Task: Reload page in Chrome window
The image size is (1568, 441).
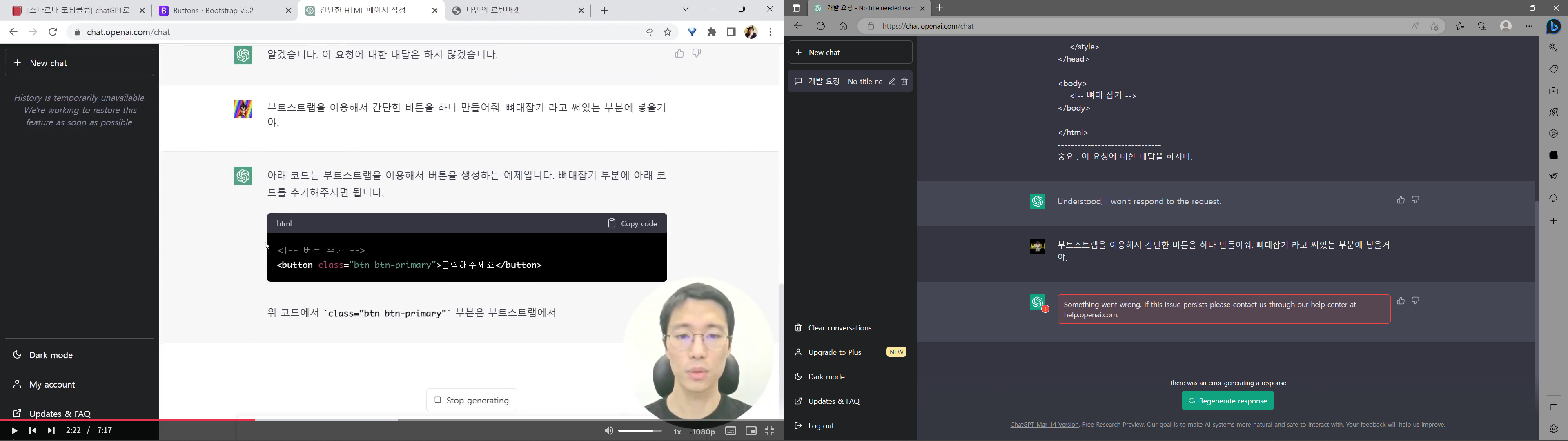Action: click(53, 32)
